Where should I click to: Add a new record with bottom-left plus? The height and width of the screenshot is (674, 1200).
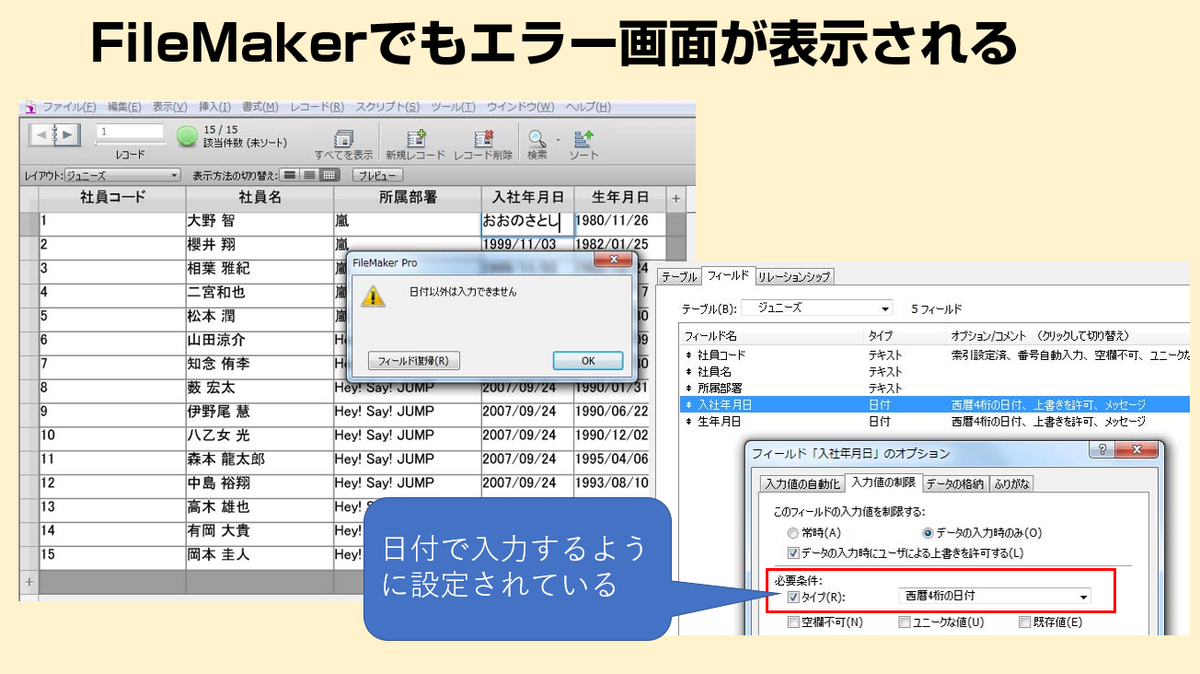pyautogui.click(x=29, y=581)
